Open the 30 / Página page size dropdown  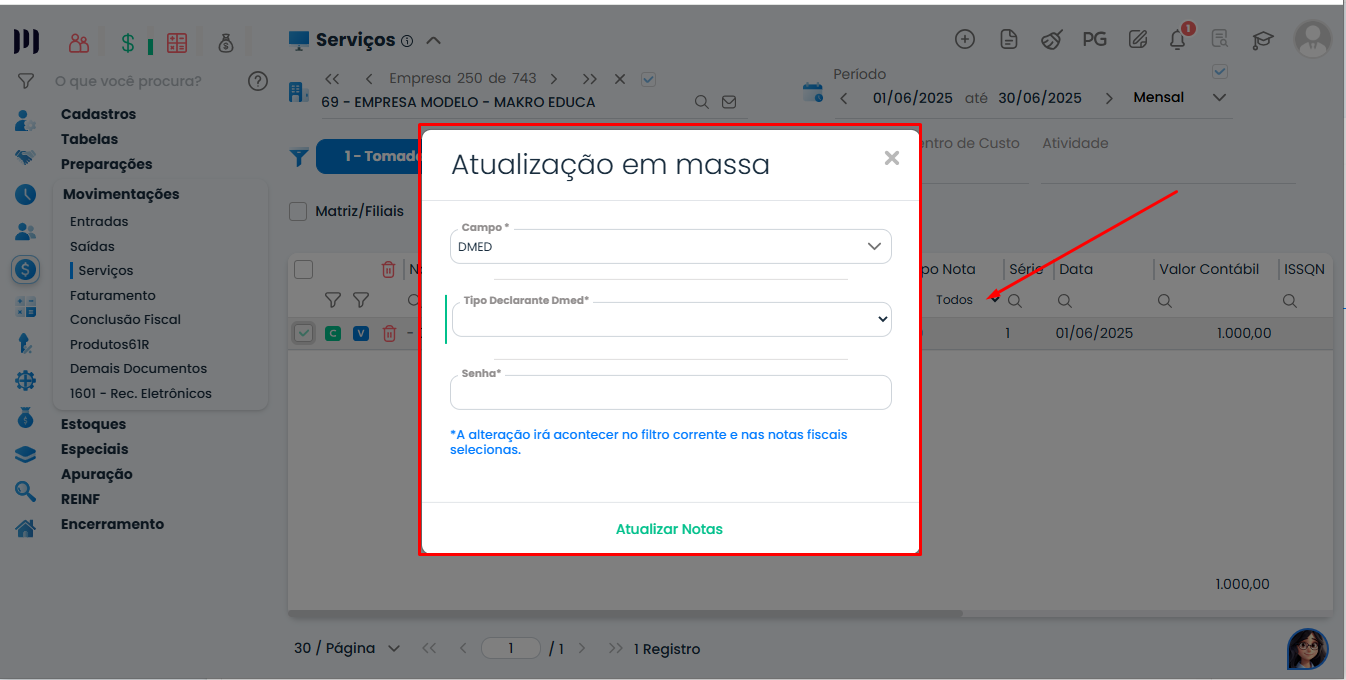click(x=347, y=648)
